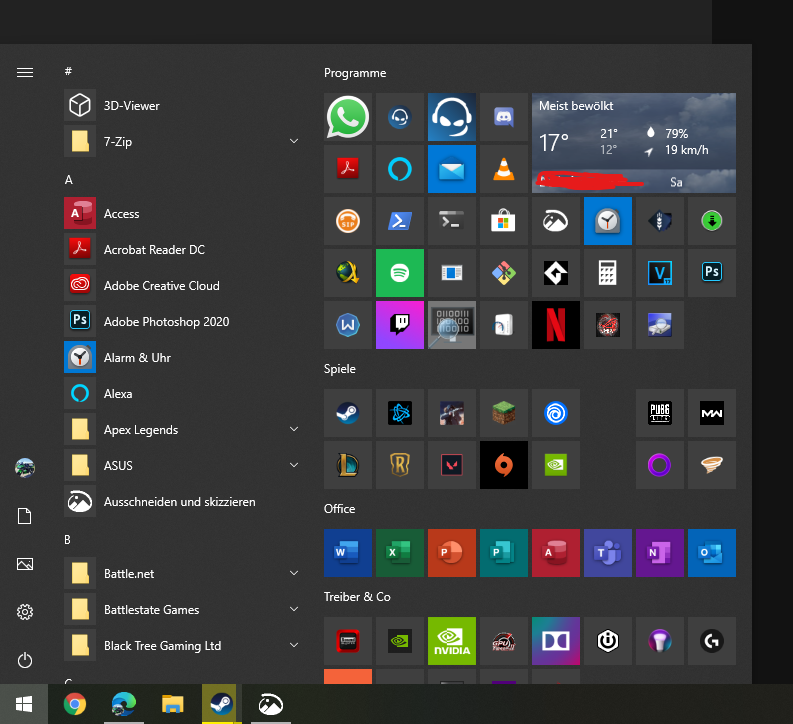Open the Microsoft Store tile

(x=504, y=221)
